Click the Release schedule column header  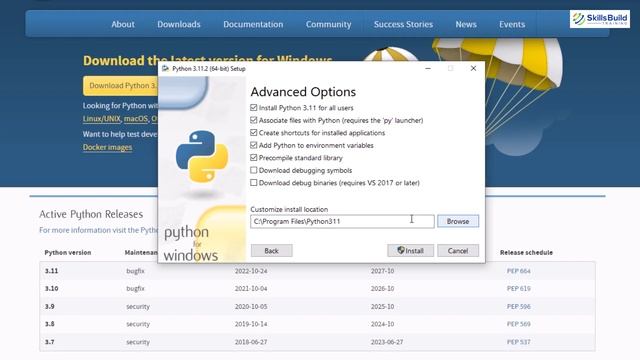point(526,253)
